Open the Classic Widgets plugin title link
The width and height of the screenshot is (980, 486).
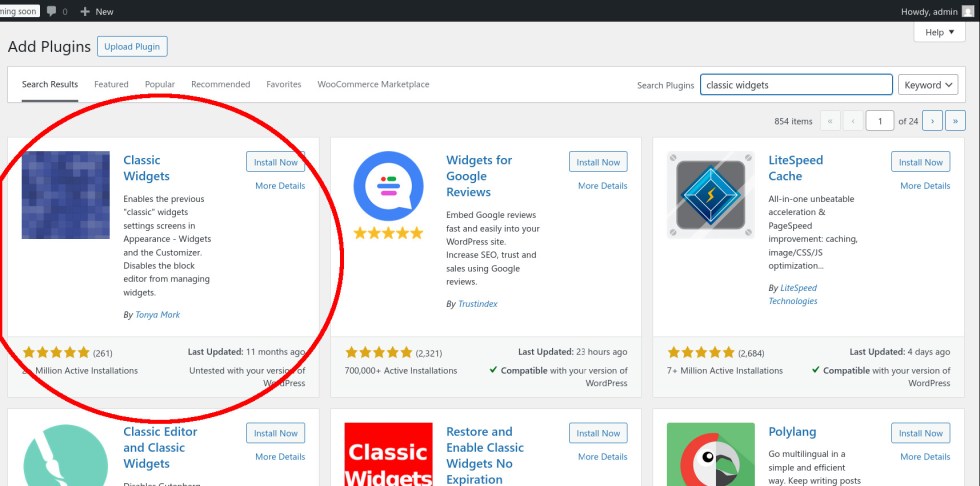146,168
